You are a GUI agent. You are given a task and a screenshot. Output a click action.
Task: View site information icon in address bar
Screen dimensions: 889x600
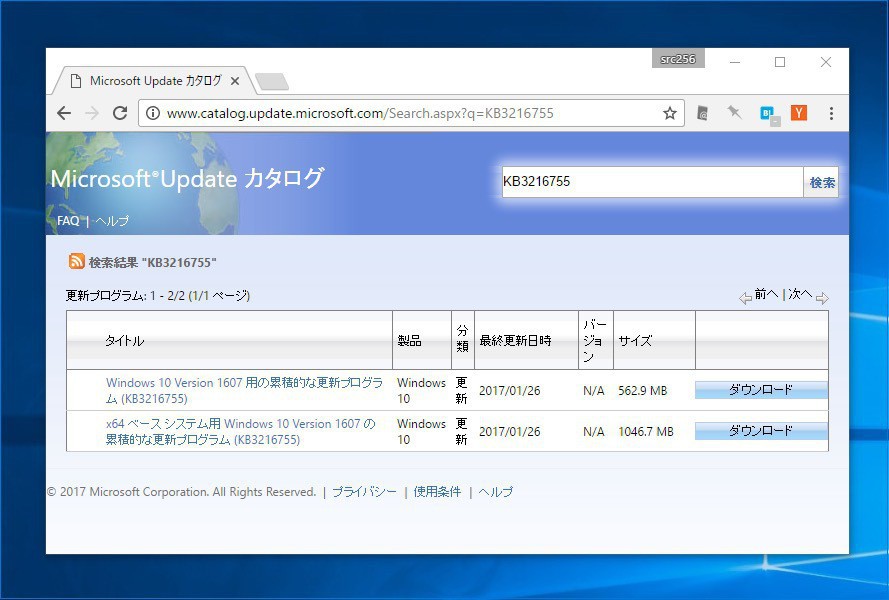153,113
